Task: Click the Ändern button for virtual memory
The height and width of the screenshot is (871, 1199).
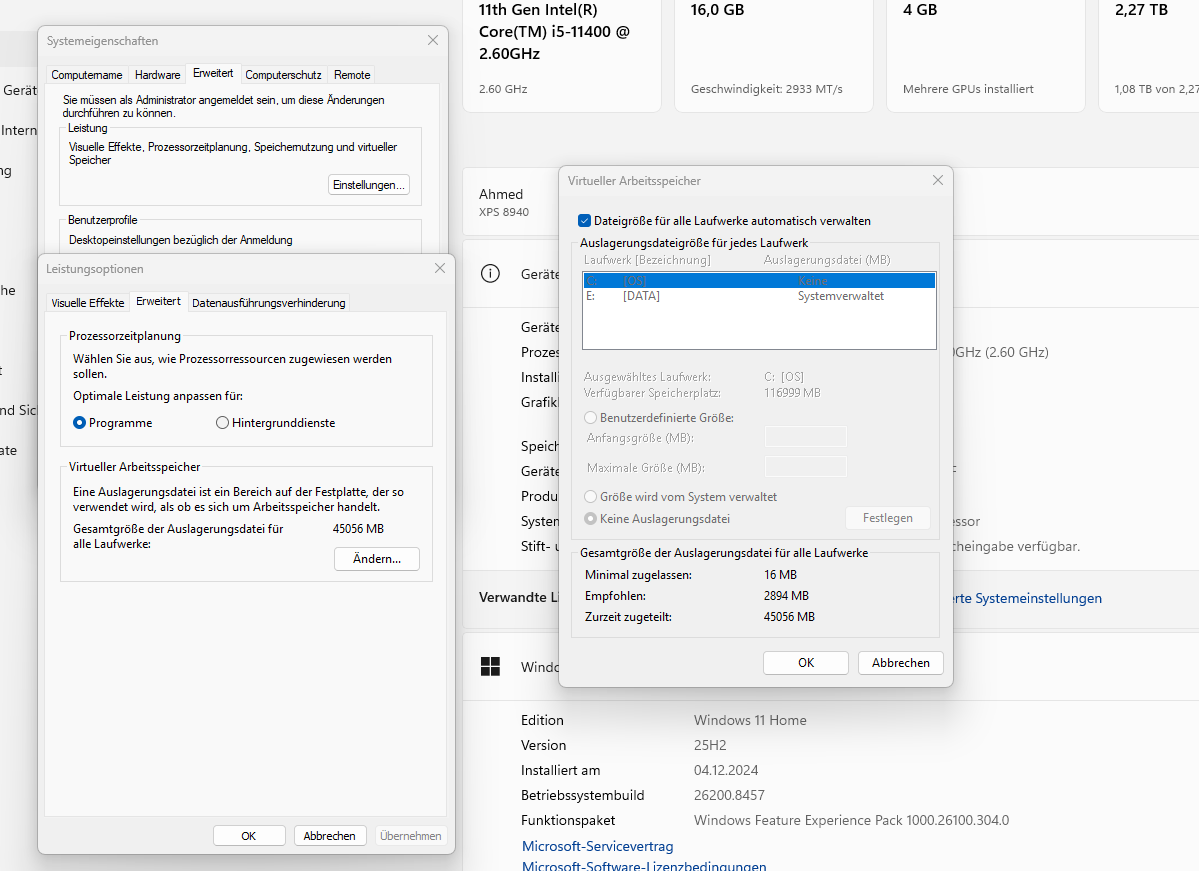Action: coord(377,559)
